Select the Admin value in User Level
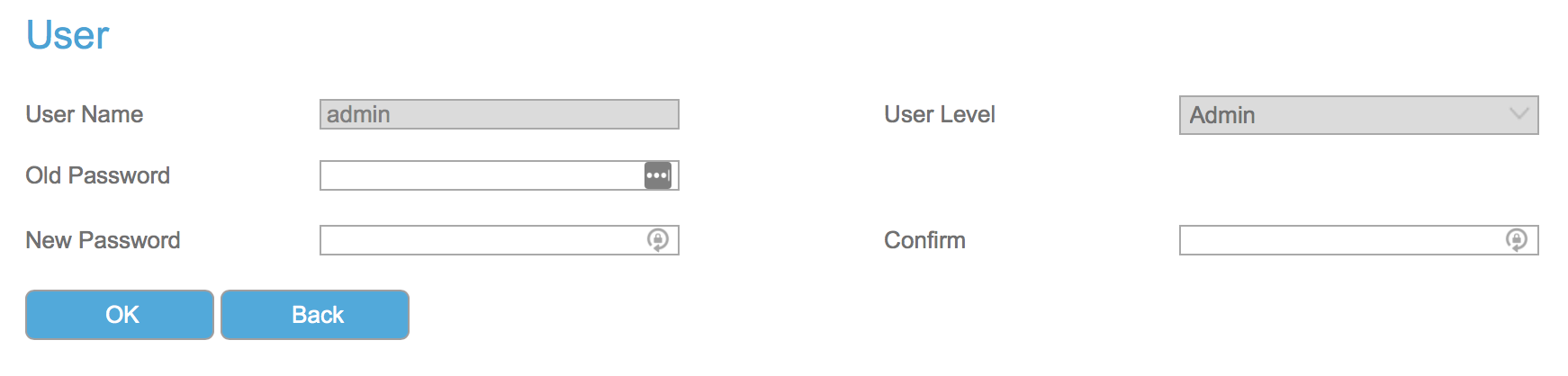This screenshot has height=376, width=1568. coord(1221,115)
